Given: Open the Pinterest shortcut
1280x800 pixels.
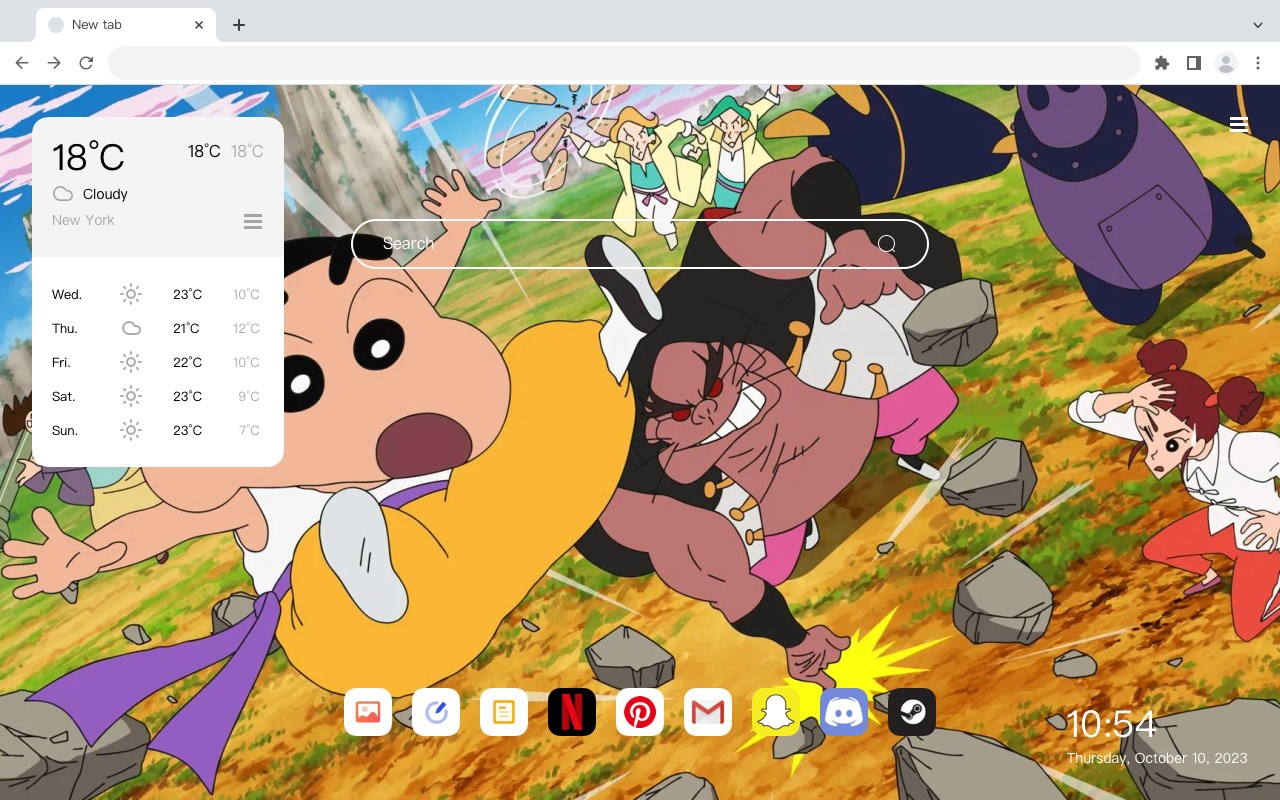Looking at the screenshot, I should point(640,712).
